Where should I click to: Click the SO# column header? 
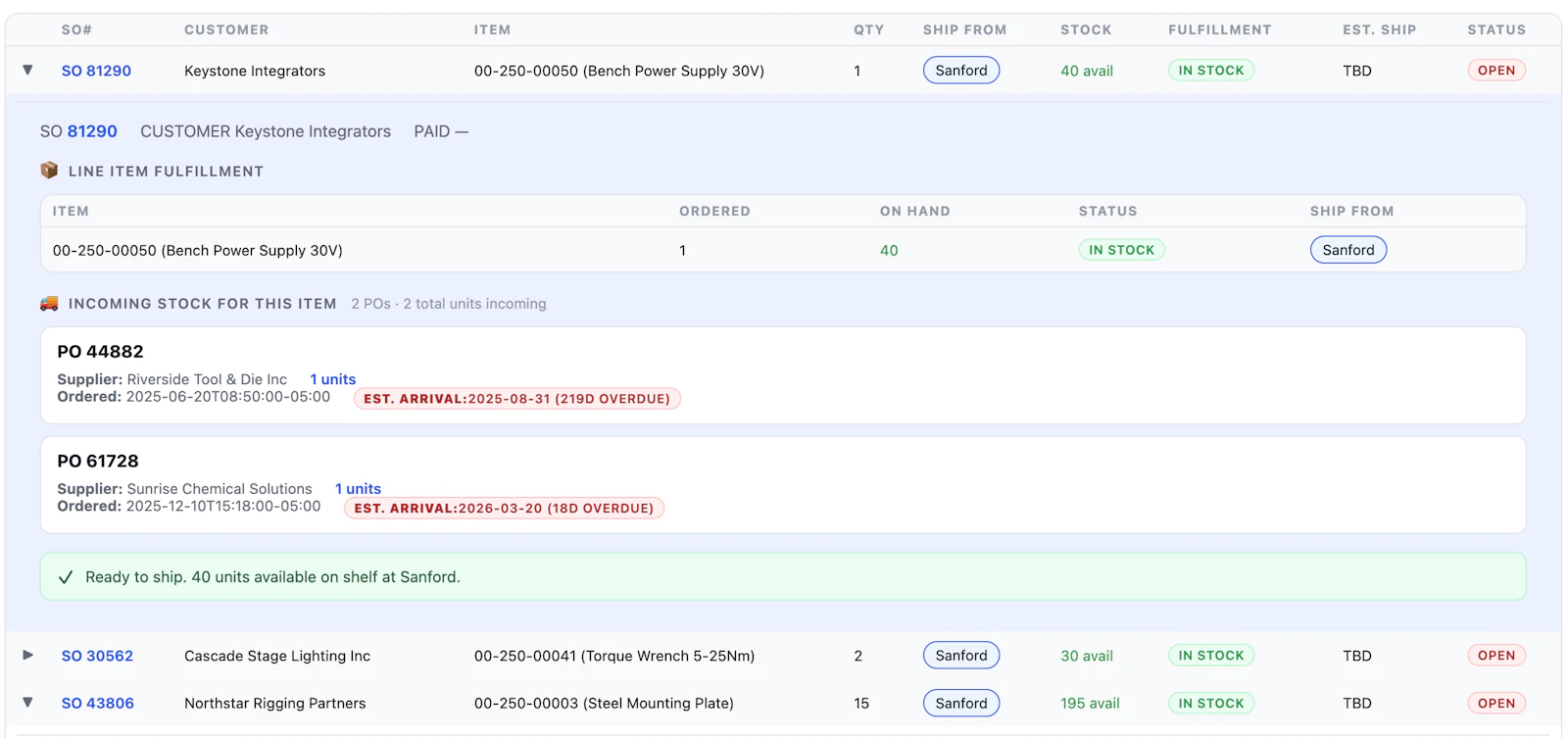[76, 29]
